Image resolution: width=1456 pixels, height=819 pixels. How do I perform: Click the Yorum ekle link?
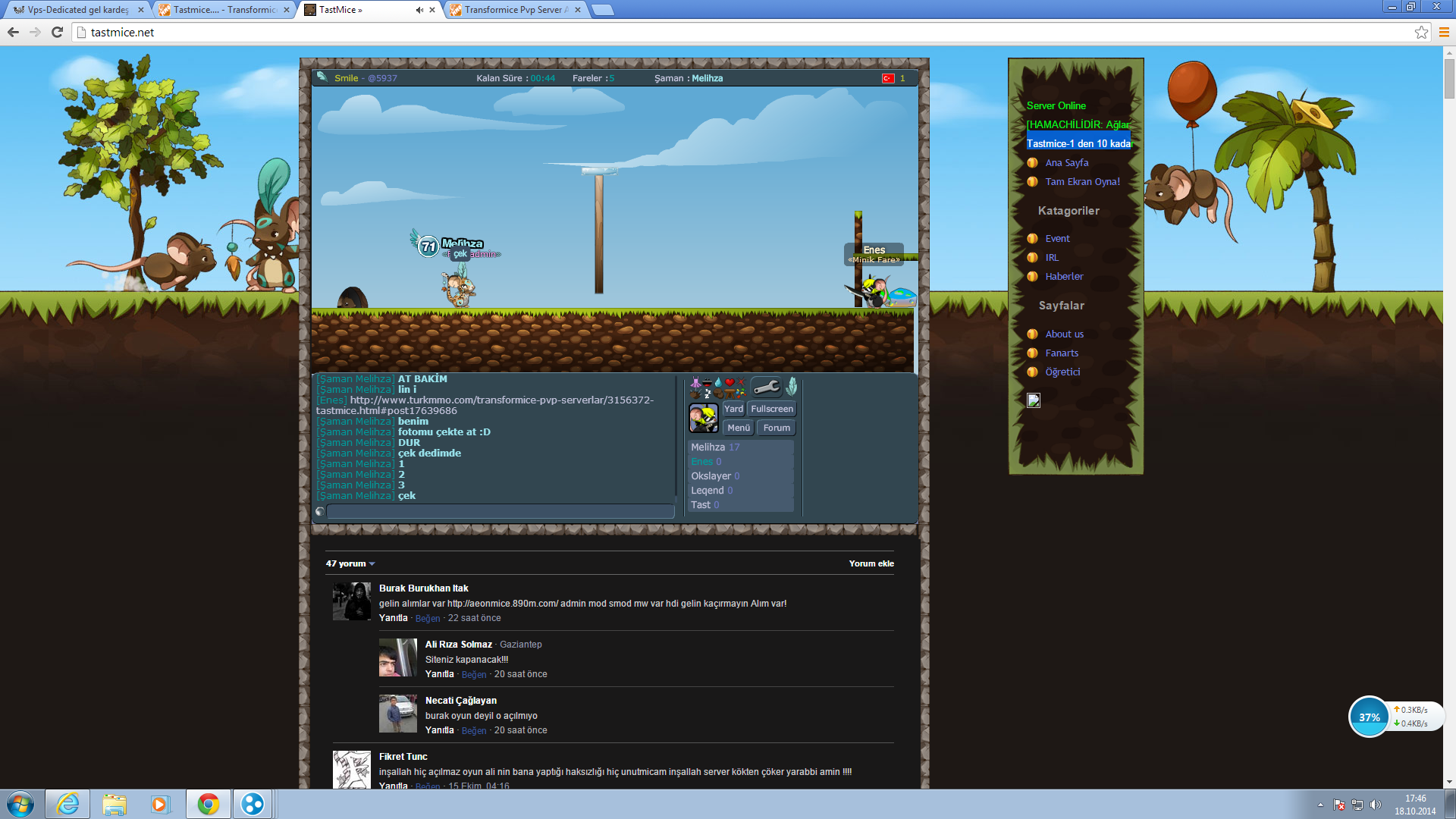[x=871, y=563]
